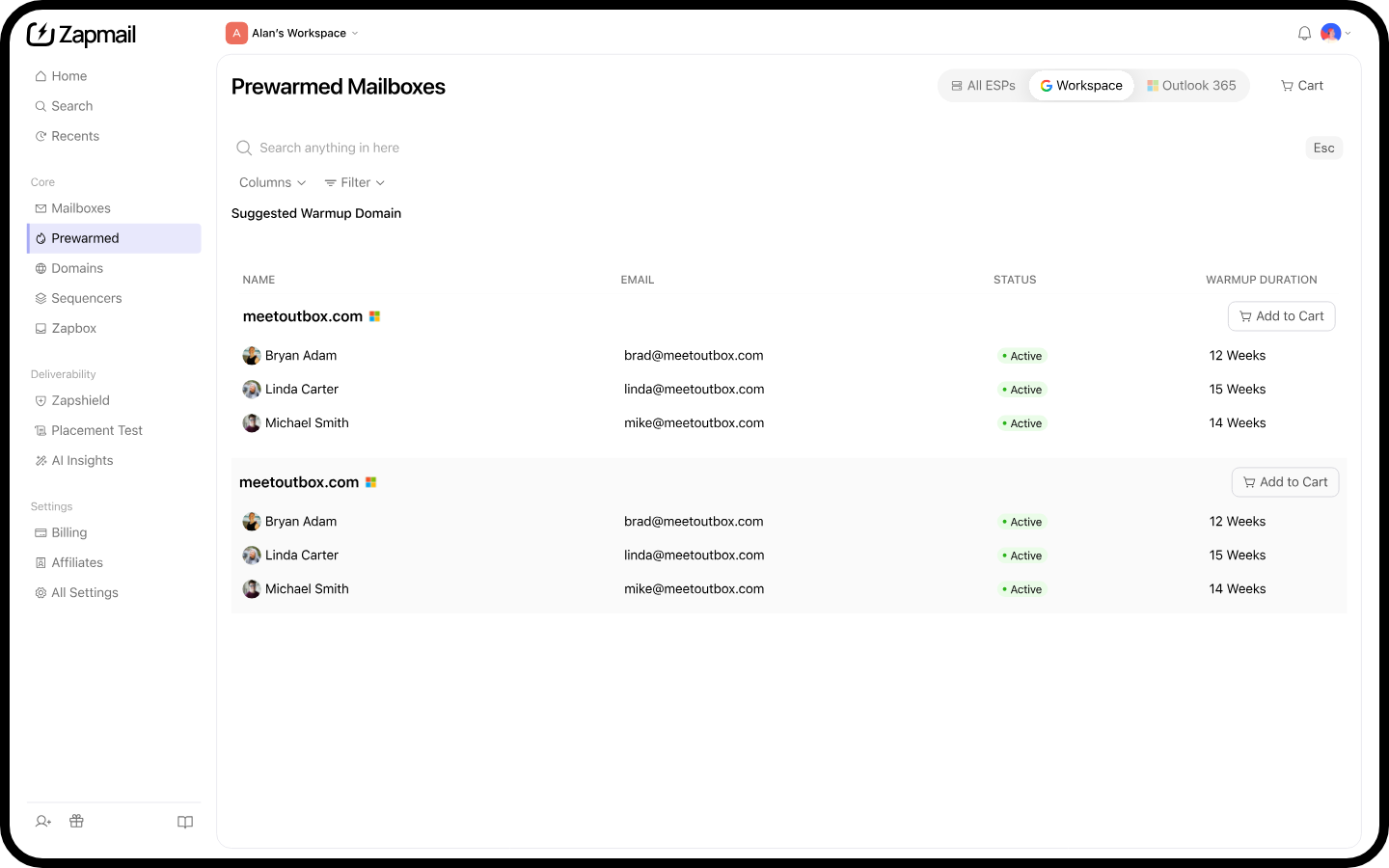Click the NAME column header
The width and height of the screenshot is (1389, 868).
click(259, 280)
